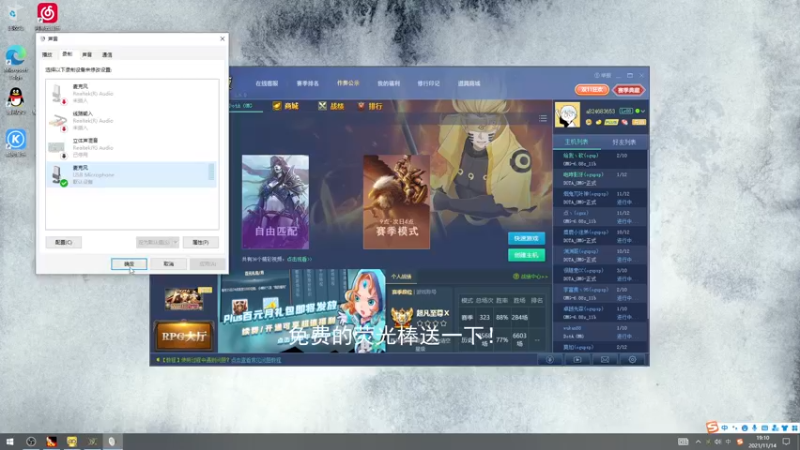Click the 排行 ranking icon tab
The height and width of the screenshot is (450, 800).
pyautogui.click(x=370, y=106)
